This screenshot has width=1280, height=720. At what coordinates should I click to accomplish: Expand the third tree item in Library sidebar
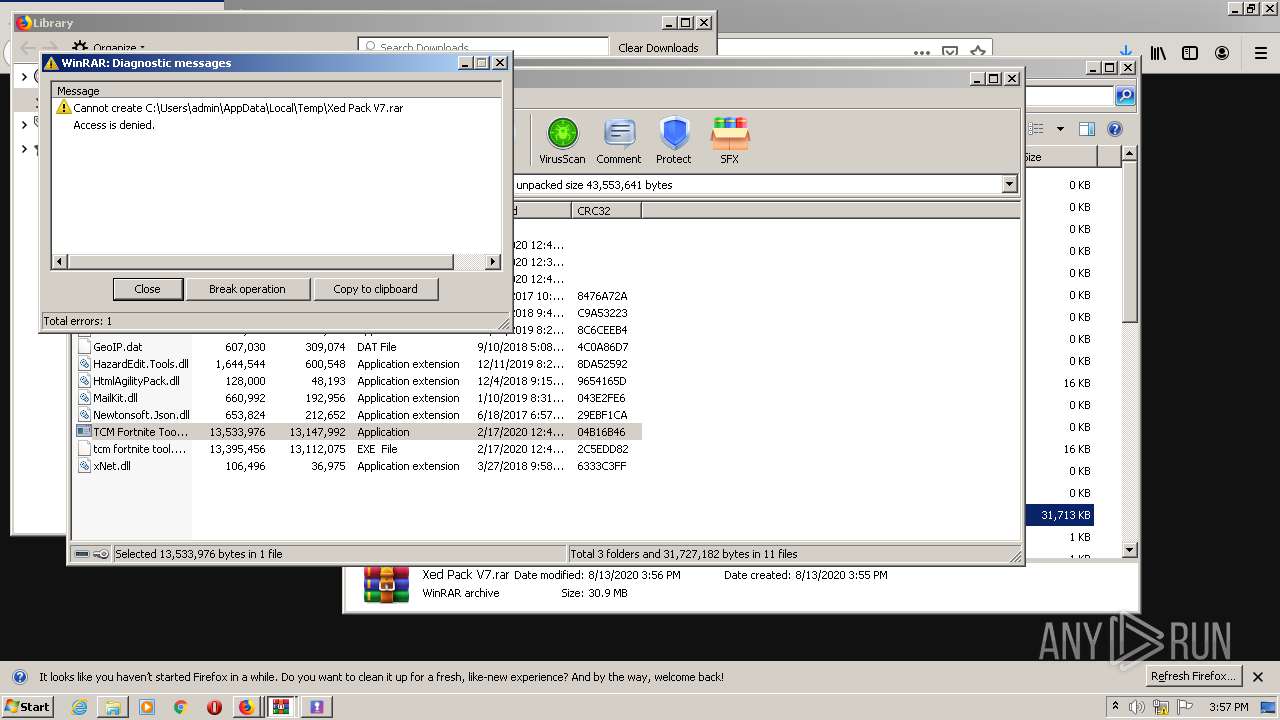(x=25, y=149)
